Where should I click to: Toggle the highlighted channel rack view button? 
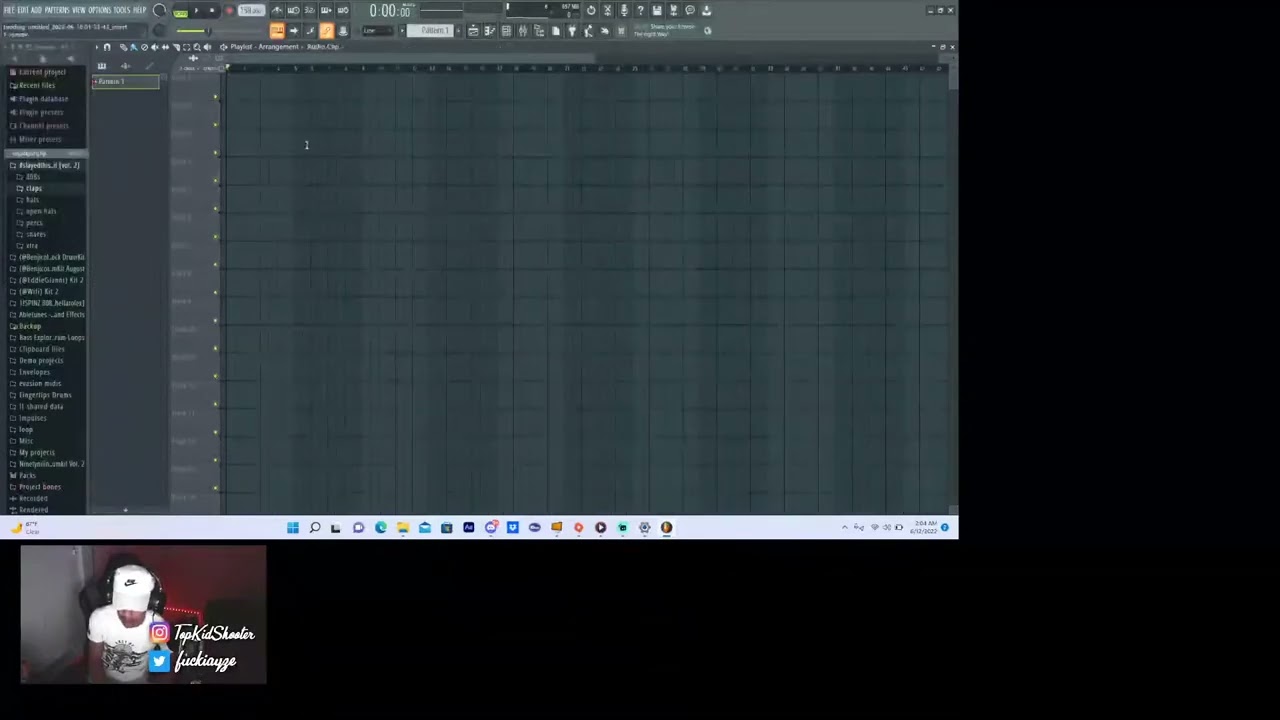[x=326, y=31]
